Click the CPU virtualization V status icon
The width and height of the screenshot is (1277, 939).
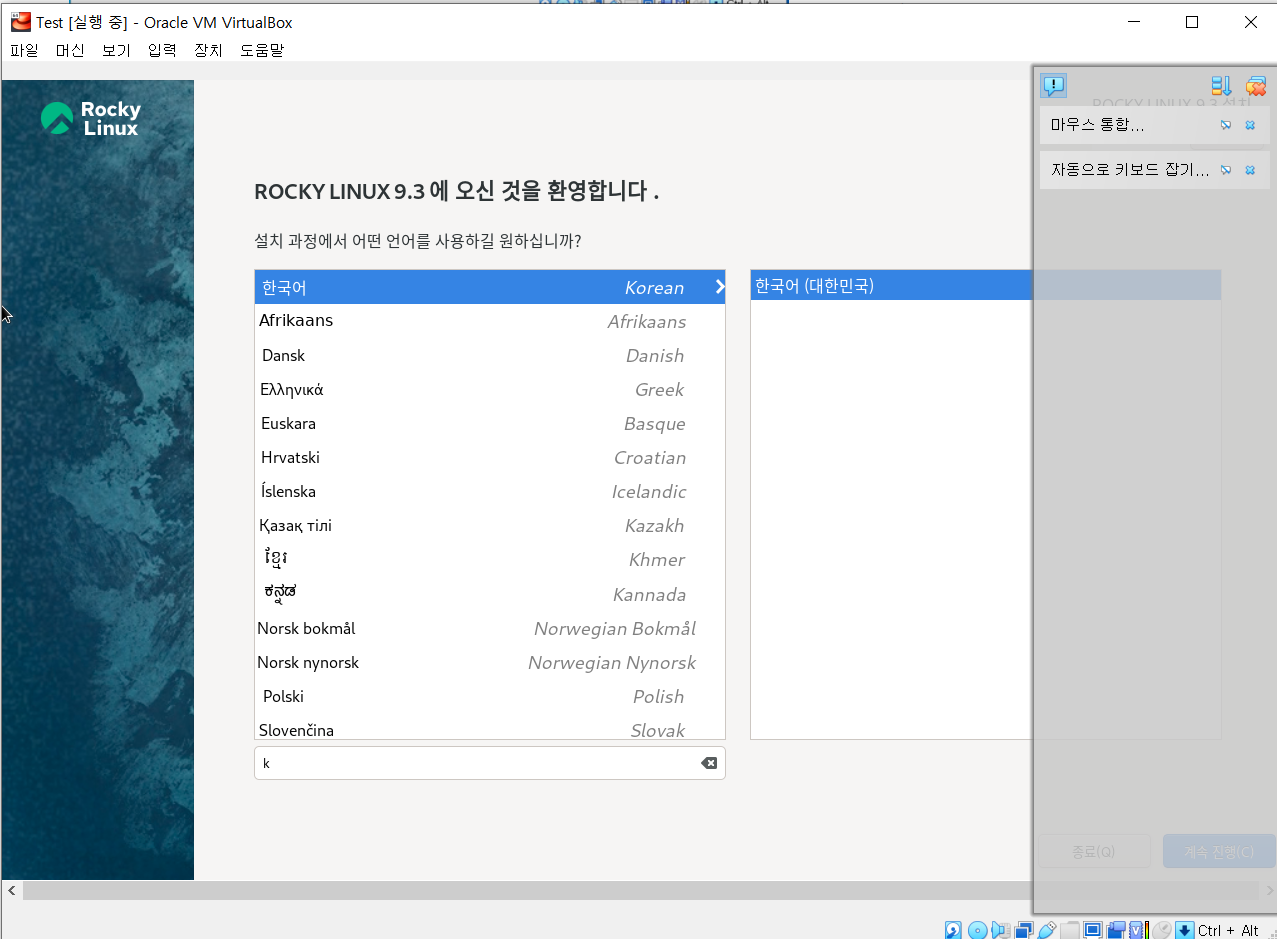(x=1138, y=930)
